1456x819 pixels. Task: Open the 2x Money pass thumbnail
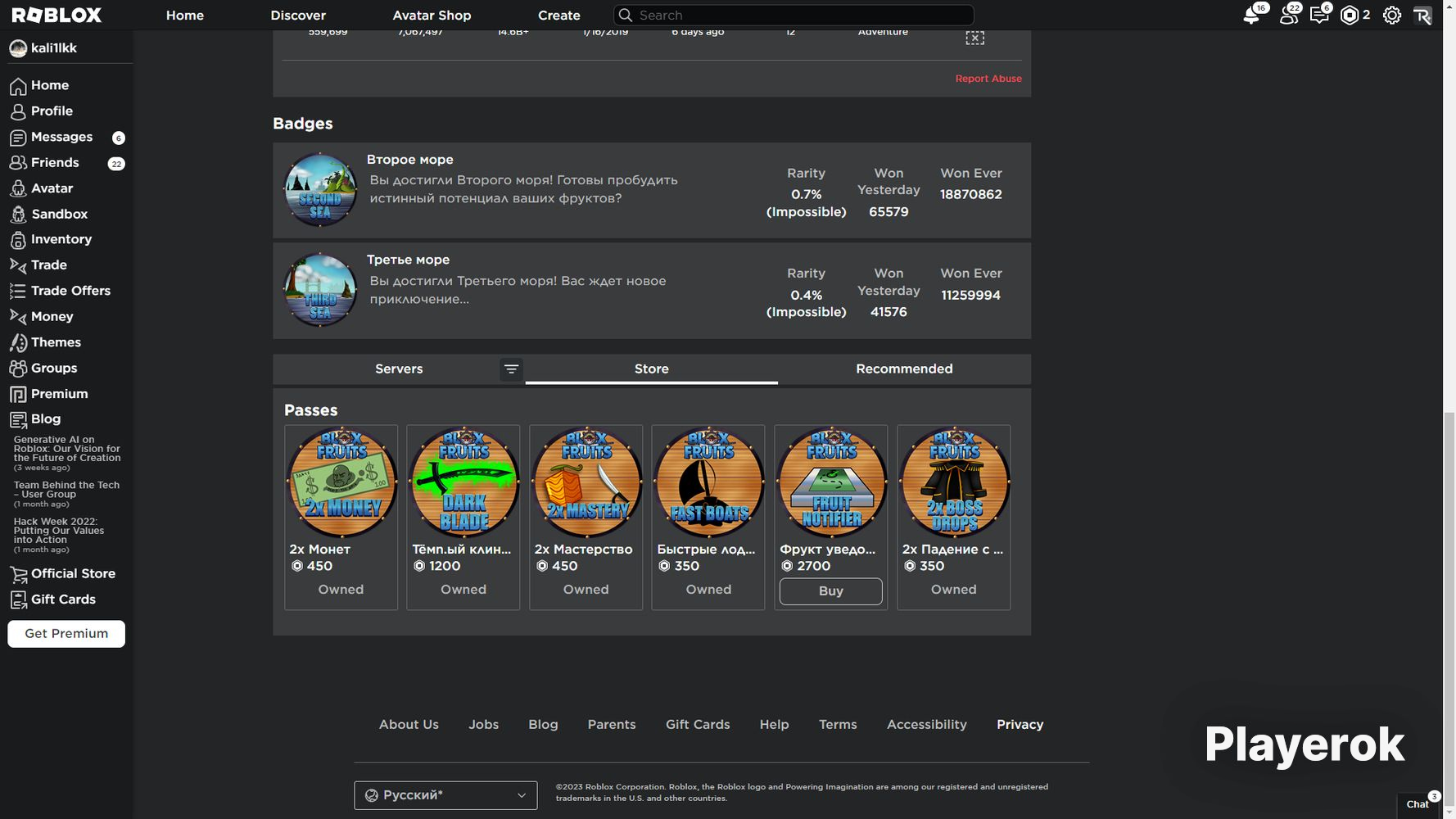[x=341, y=482]
